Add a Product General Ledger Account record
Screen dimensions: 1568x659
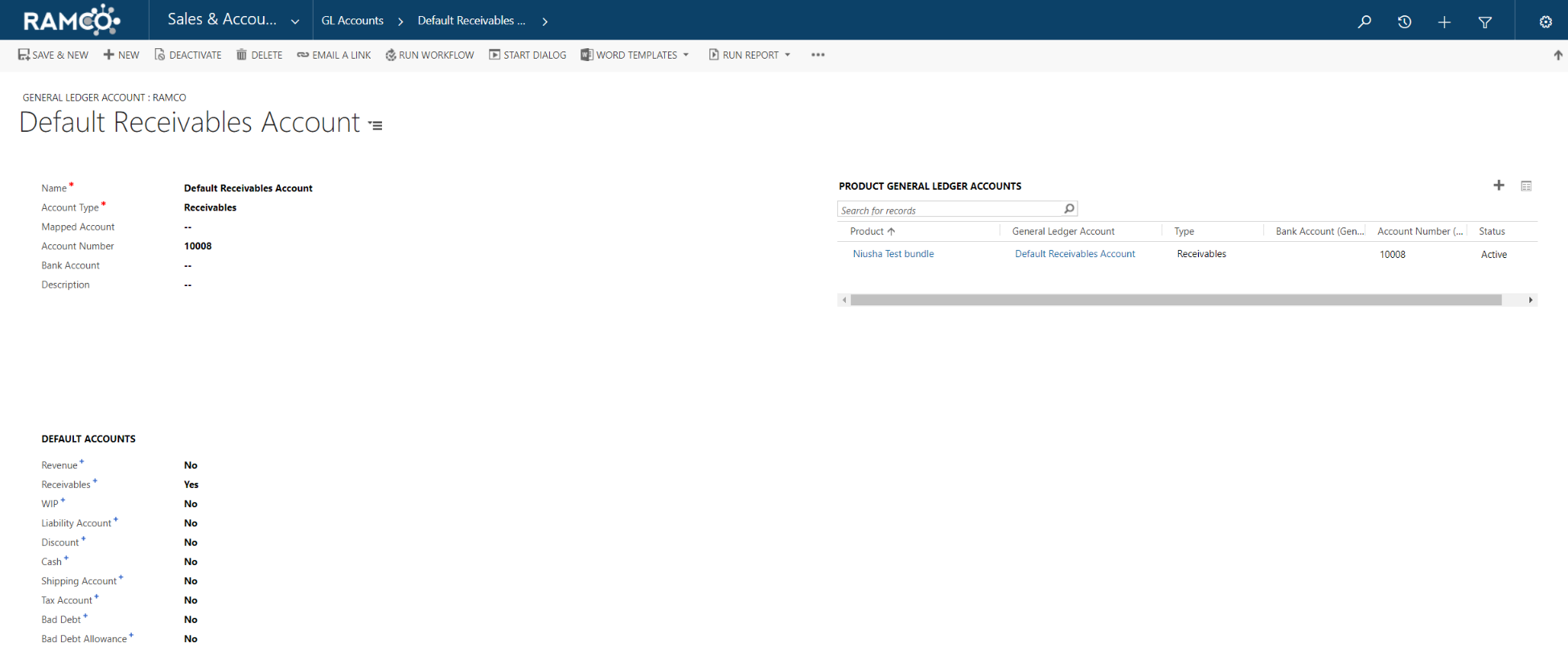(1499, 186)
